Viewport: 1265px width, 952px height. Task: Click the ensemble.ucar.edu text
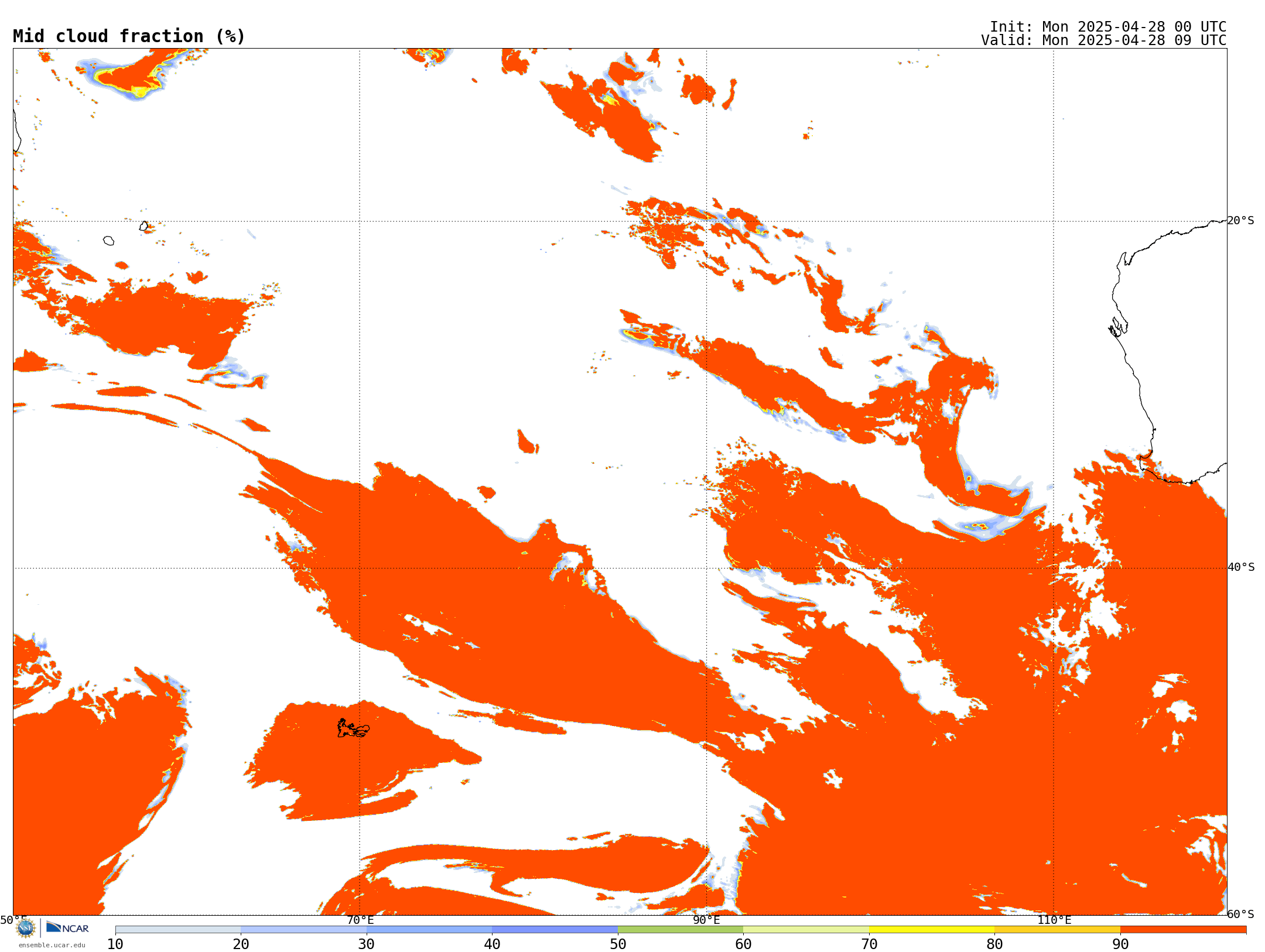(52, 945)
